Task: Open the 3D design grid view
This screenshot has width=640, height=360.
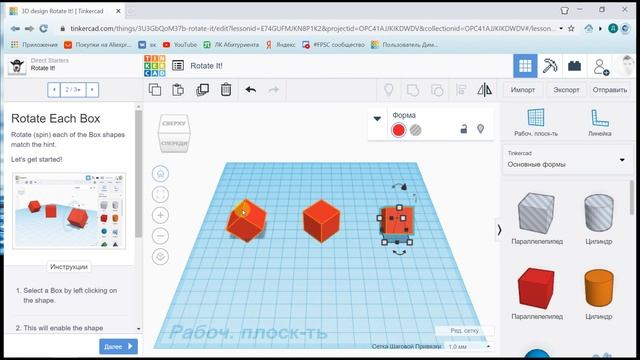Action: click(x=525, y=66)
